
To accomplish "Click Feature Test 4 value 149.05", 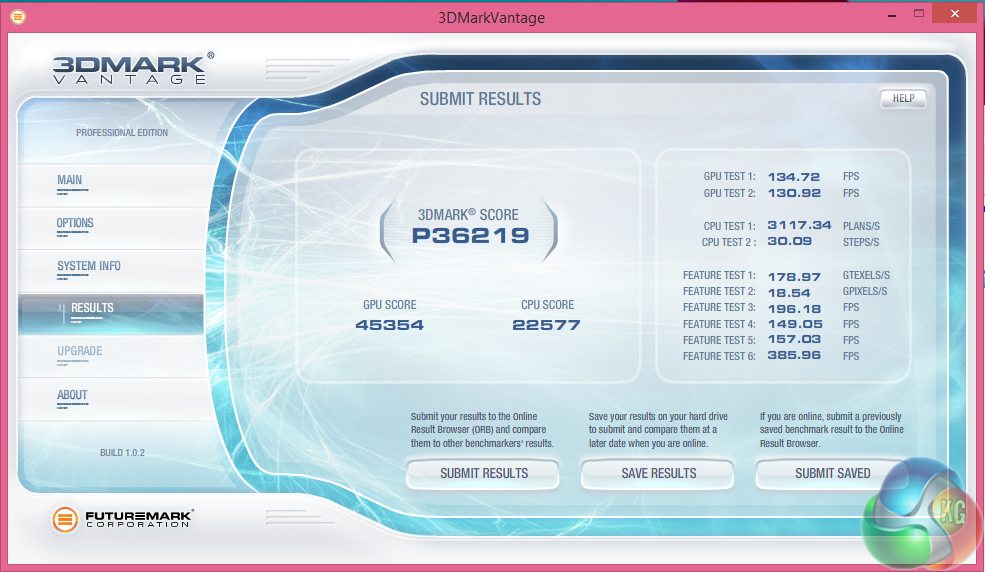I will coord(795,324).
